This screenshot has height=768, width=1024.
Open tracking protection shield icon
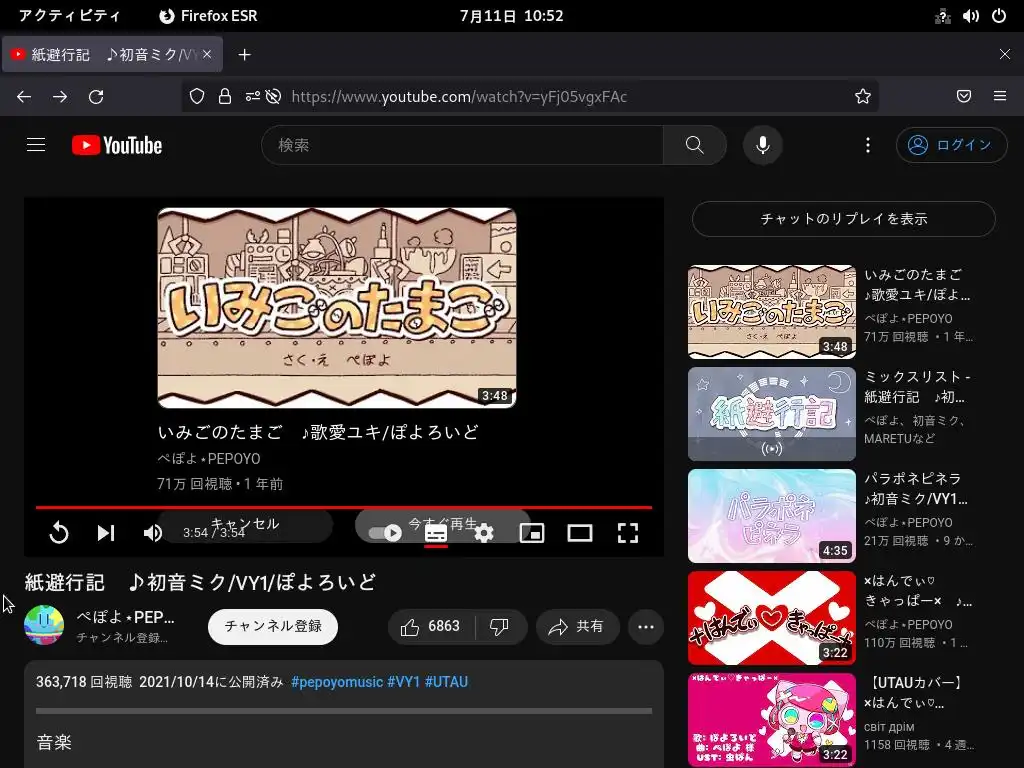[197, 97]
